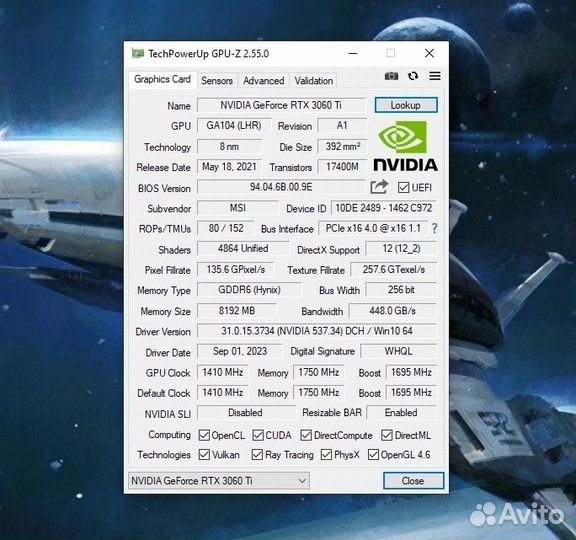Select the Graphics Card tab
The image size is (576, 540).
tap(162, 79)
